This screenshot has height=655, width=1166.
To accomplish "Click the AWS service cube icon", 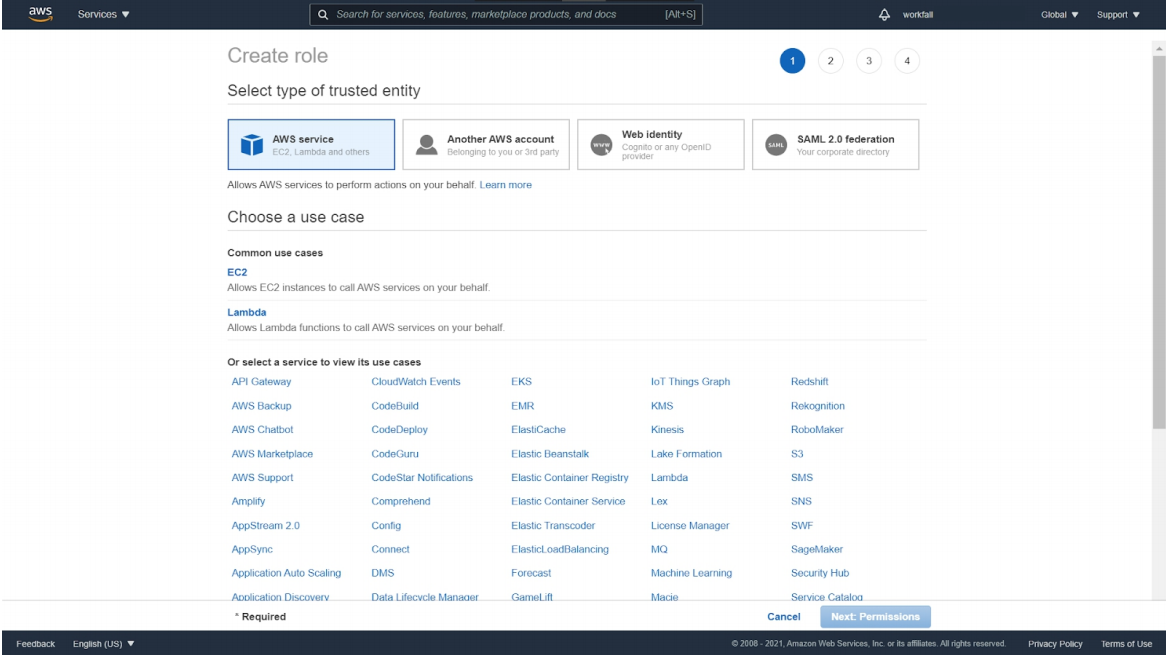I will pyautogui.click(x=252, y=144).
